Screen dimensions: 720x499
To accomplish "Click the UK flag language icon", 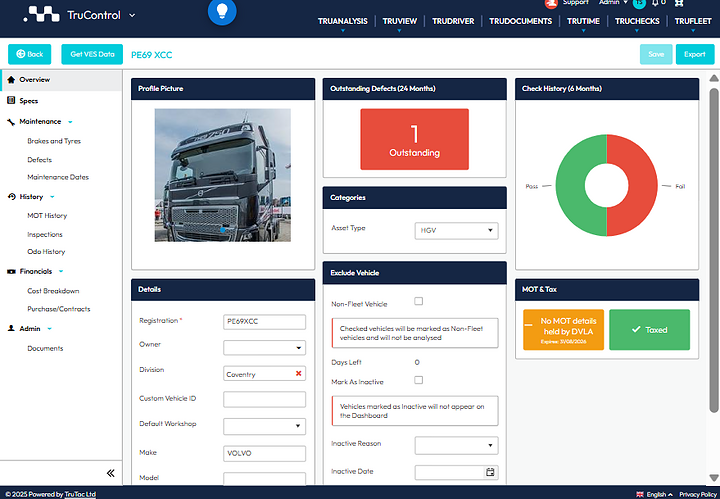I will (640, 494).
